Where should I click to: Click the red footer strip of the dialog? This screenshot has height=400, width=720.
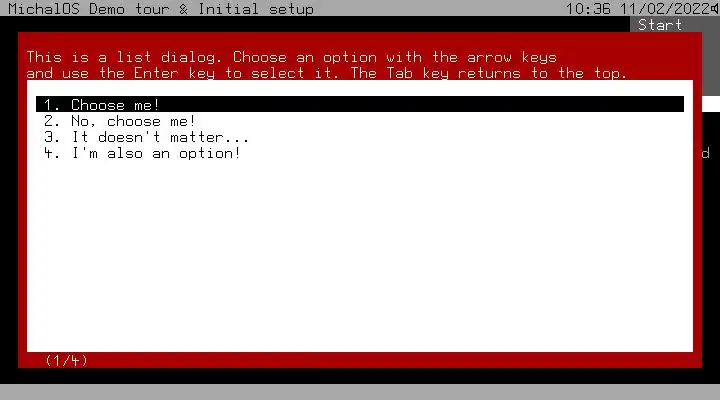click(360, 360)
